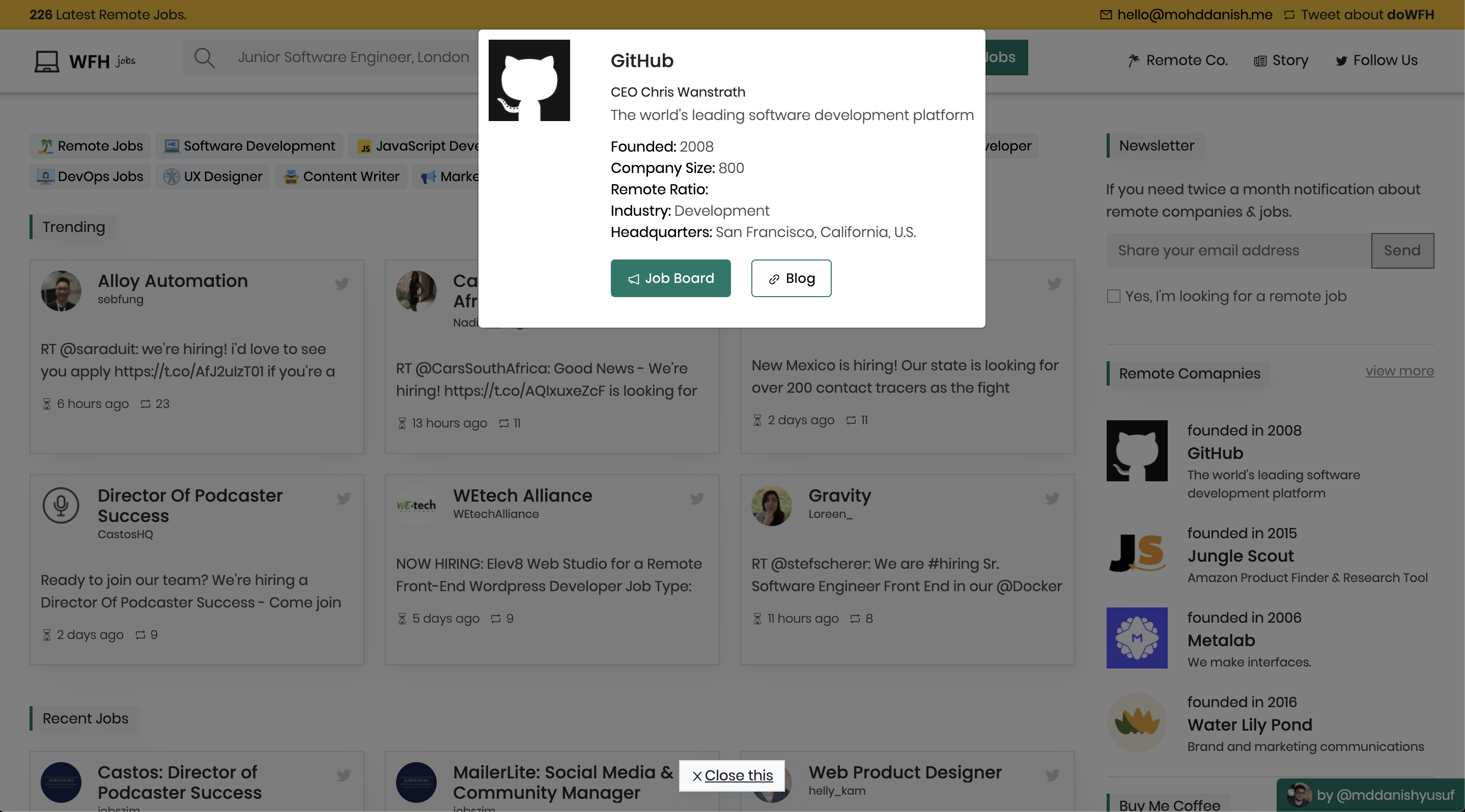Click the GitHub logo in the popup
This screenshot has width=1465, height=812.
point(529,80)
